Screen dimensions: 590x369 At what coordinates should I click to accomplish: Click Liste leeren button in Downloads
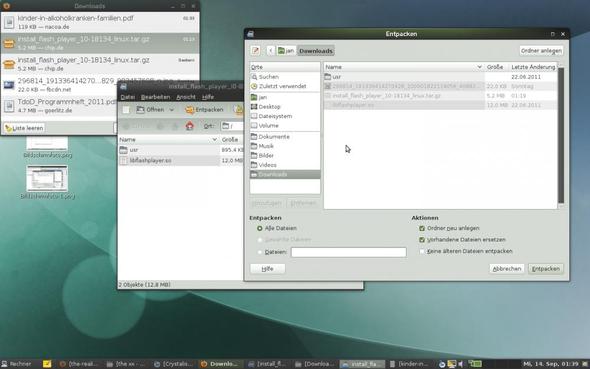point(24,128)
